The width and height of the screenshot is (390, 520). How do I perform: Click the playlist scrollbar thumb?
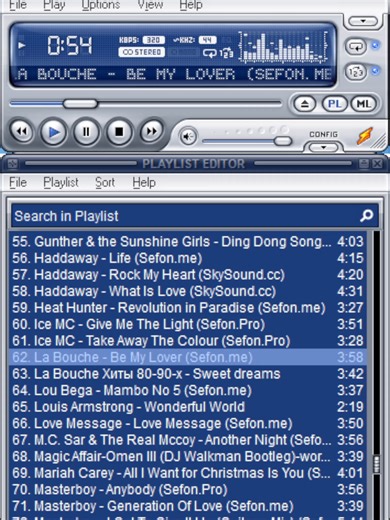point(377,464)
